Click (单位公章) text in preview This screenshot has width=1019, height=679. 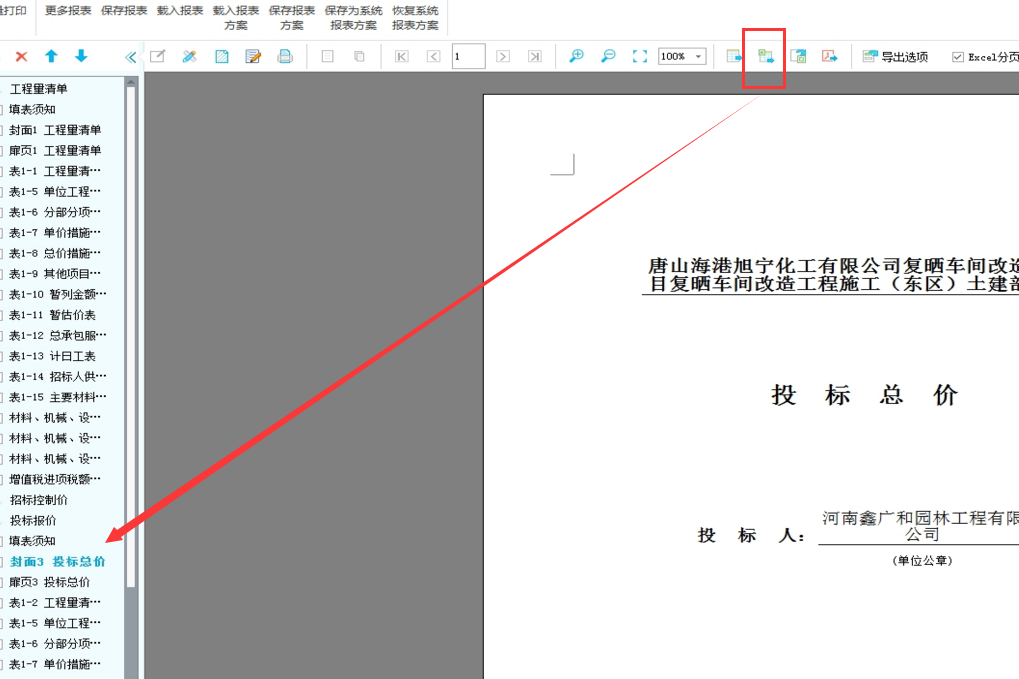click(922, 561)
